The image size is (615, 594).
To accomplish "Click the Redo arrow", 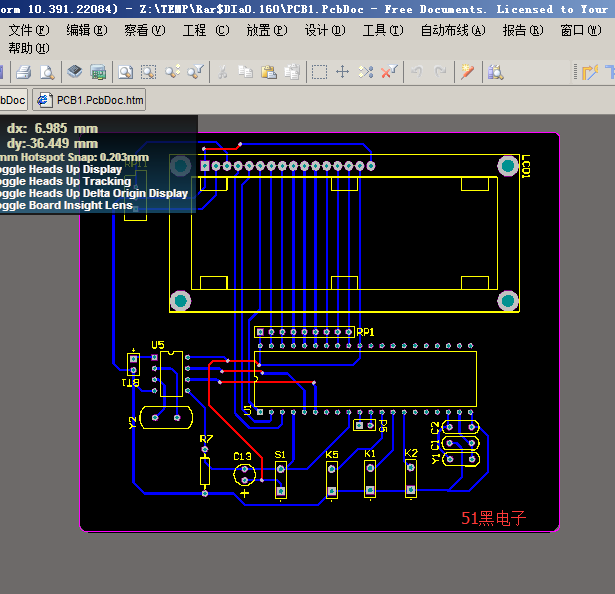I will coord(440,72).
